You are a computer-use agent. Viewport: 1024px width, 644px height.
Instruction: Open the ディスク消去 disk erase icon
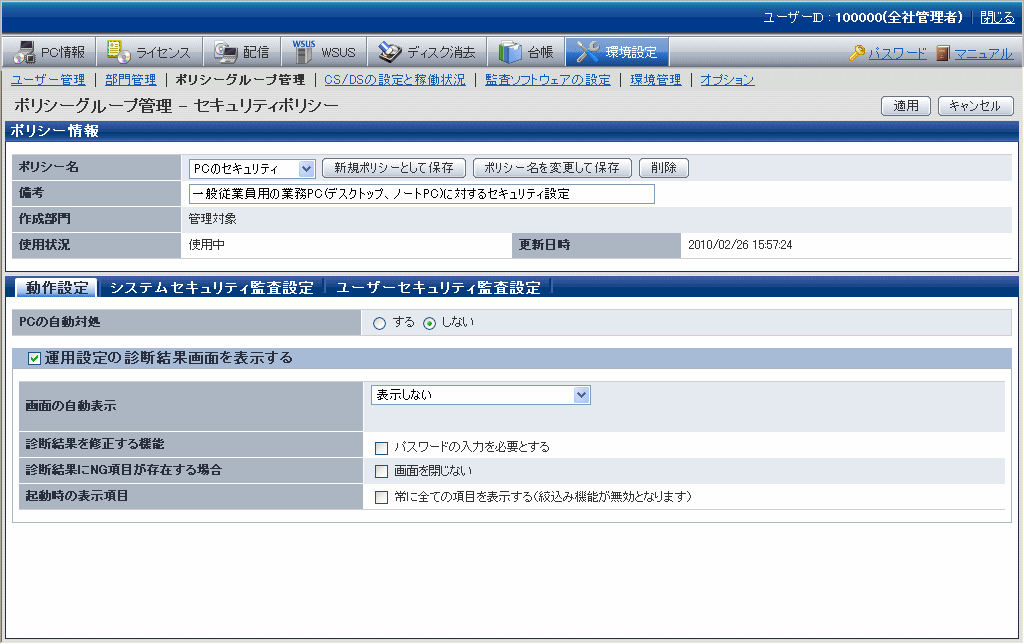click(x=390, y=52)
